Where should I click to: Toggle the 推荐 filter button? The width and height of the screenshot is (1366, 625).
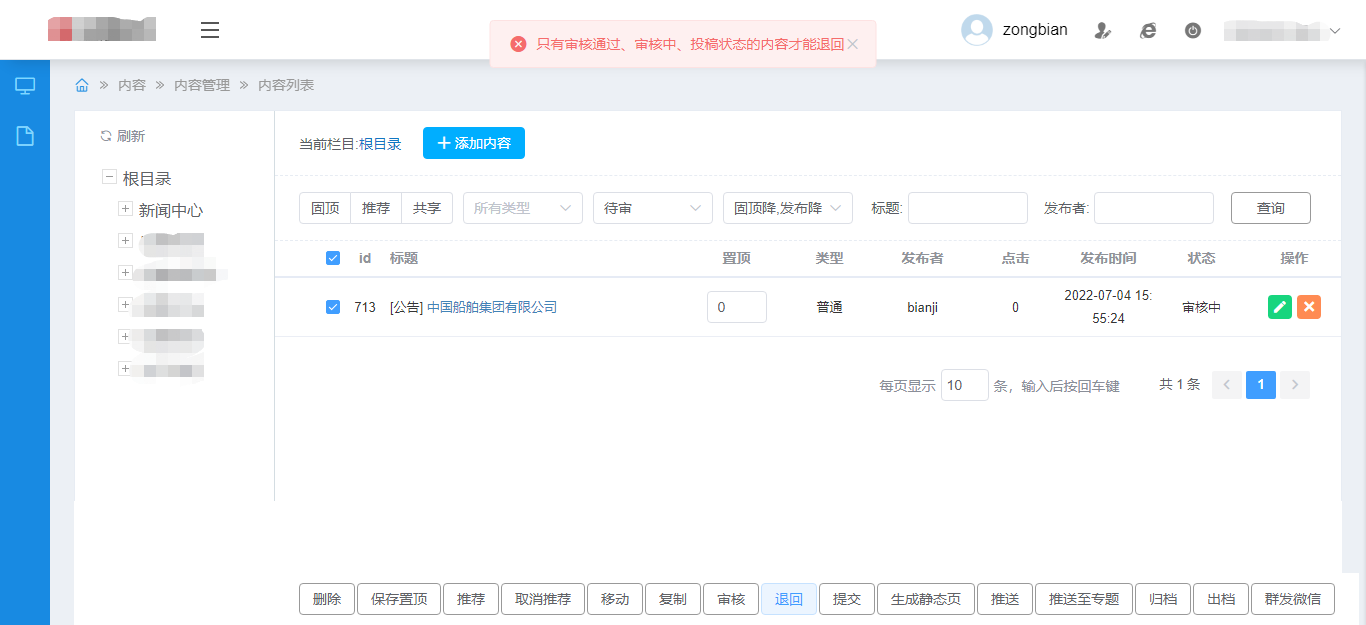pos(376,208)
